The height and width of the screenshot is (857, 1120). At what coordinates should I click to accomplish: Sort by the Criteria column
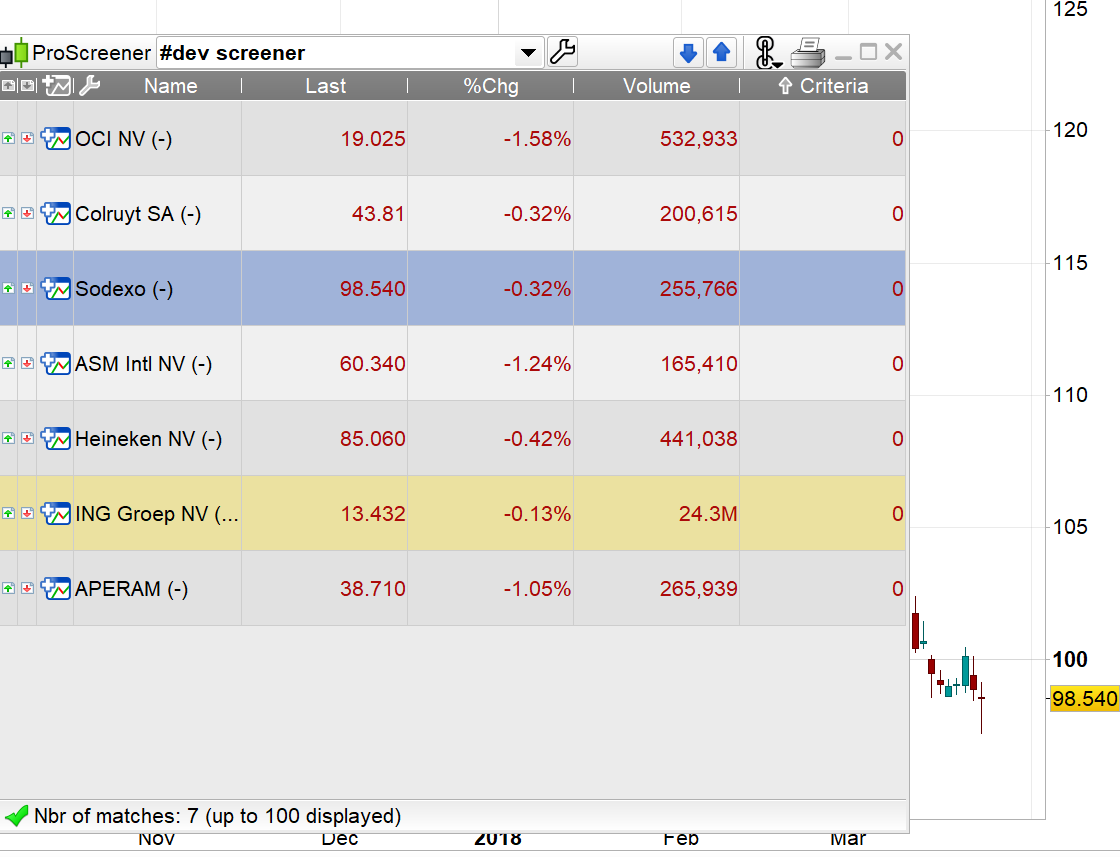pos(823,86)
